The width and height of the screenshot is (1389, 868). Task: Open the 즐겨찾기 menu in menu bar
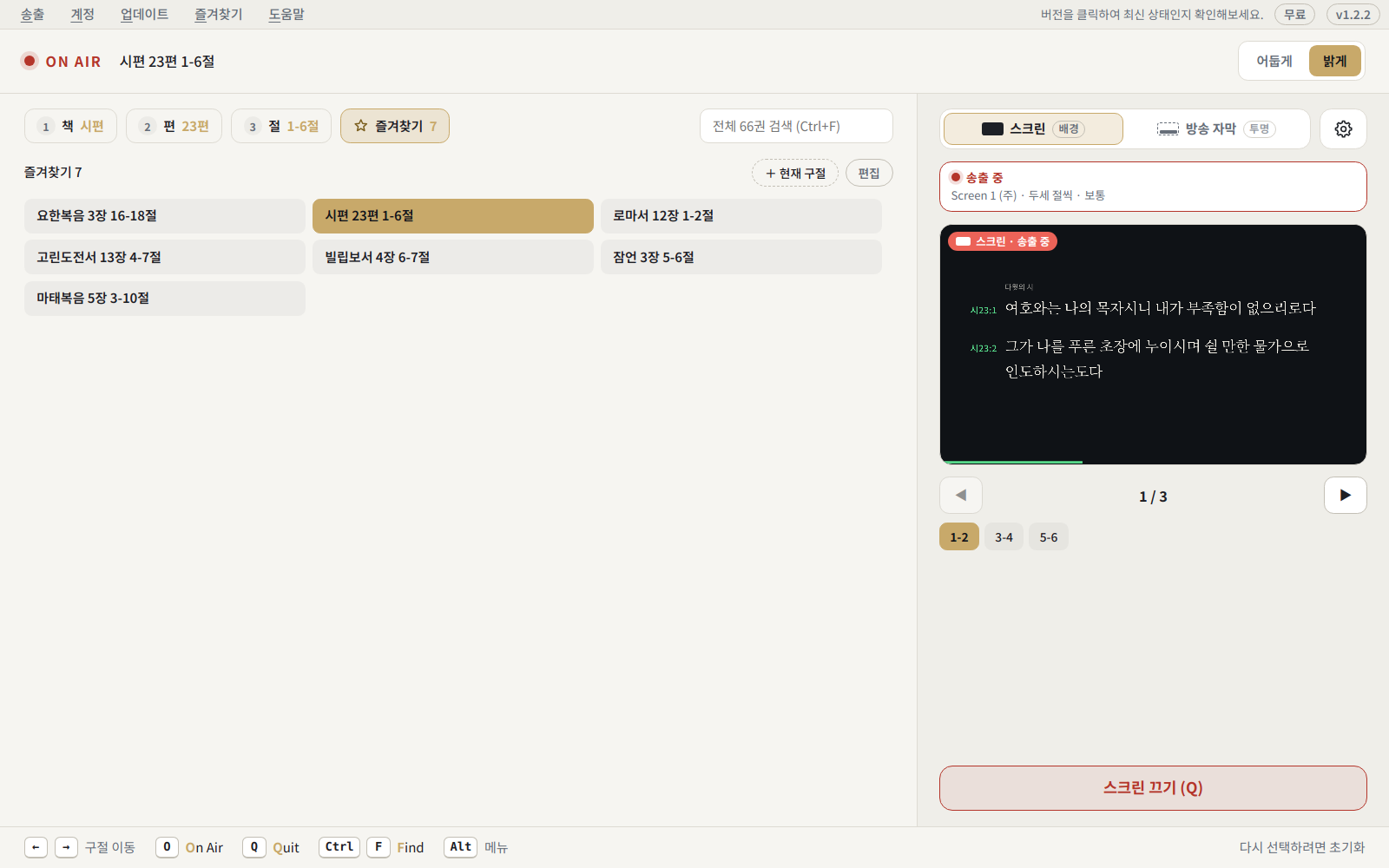pos(219,14)
